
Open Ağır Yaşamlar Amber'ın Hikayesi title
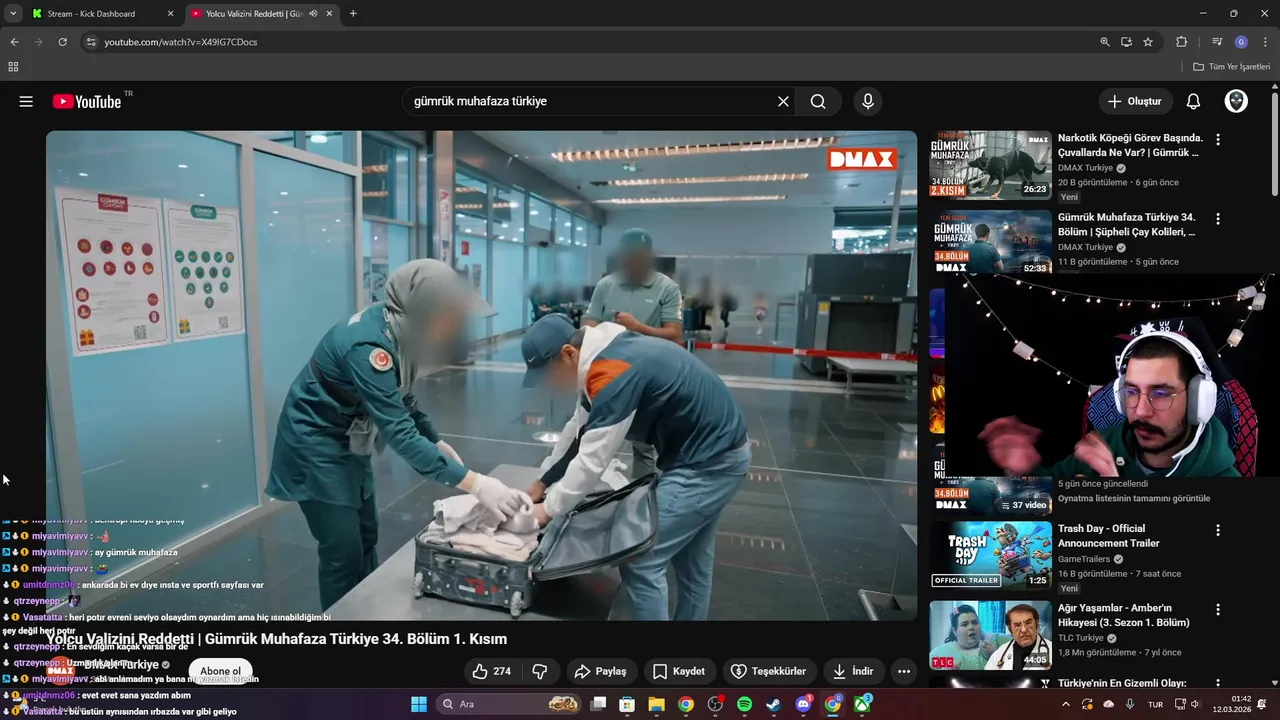tap(1124, 615)
